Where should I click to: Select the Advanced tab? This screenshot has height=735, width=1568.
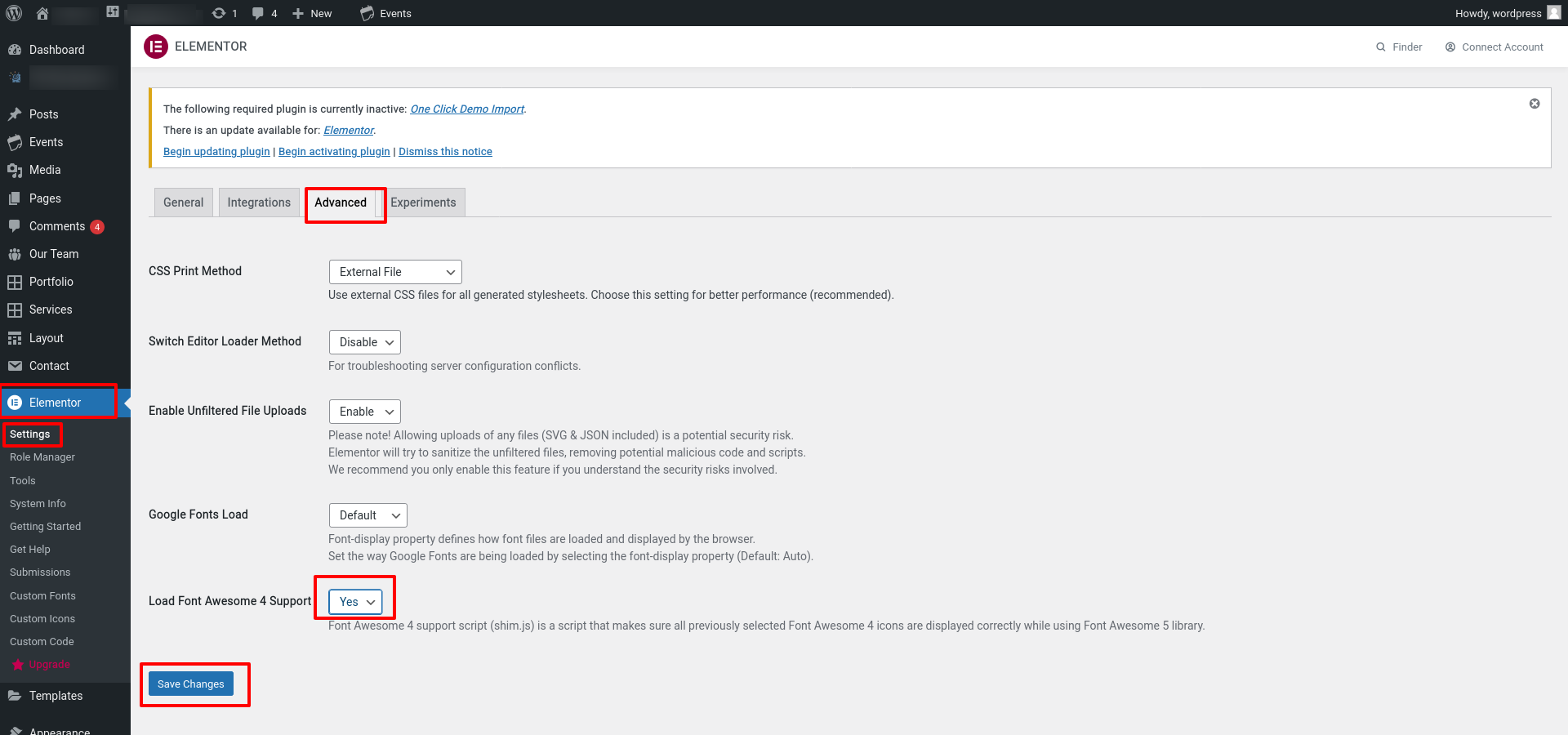(341, 203)
